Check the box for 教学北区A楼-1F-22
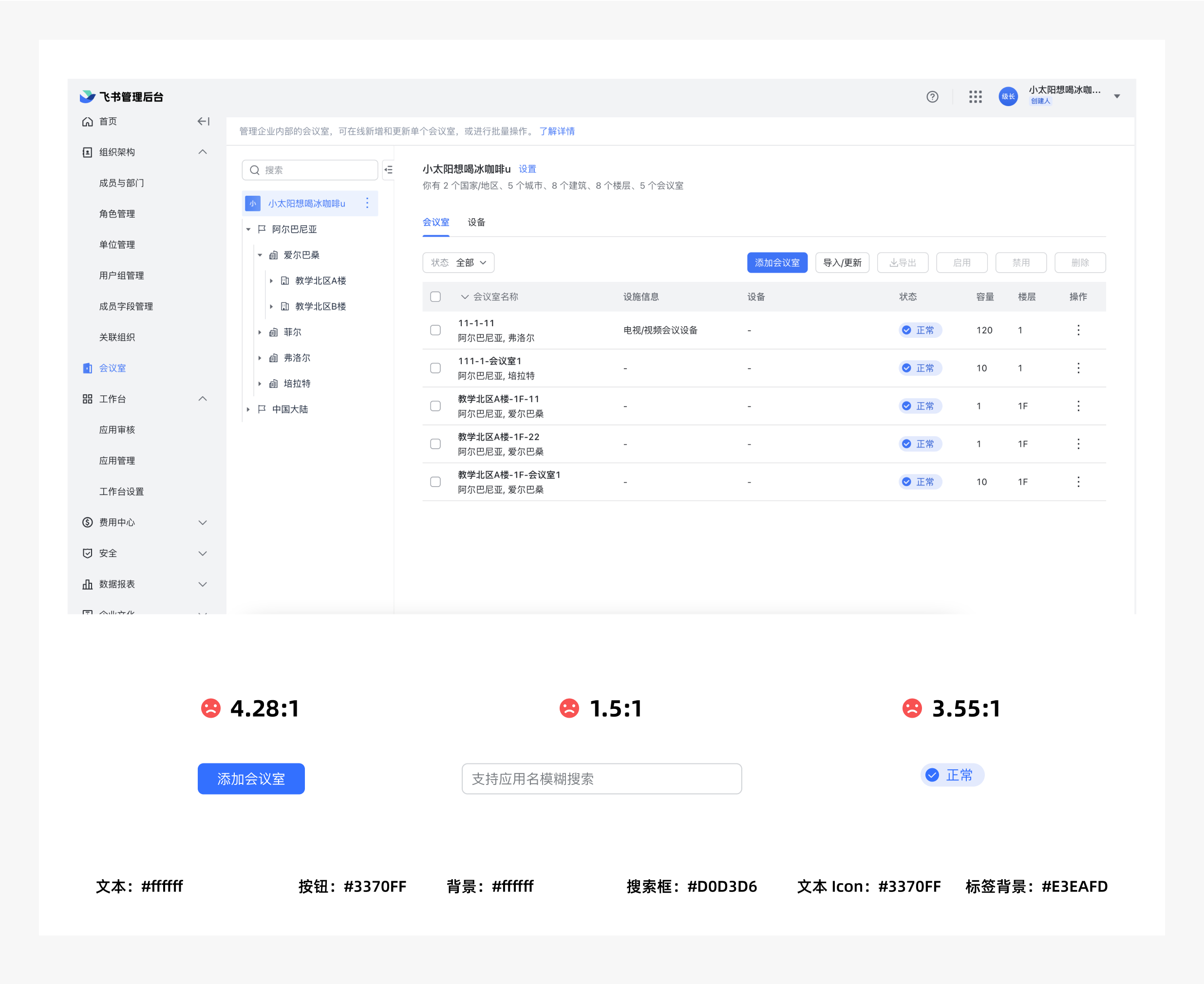The width and height of the screenshot is (1204, 984). point(435,444)
